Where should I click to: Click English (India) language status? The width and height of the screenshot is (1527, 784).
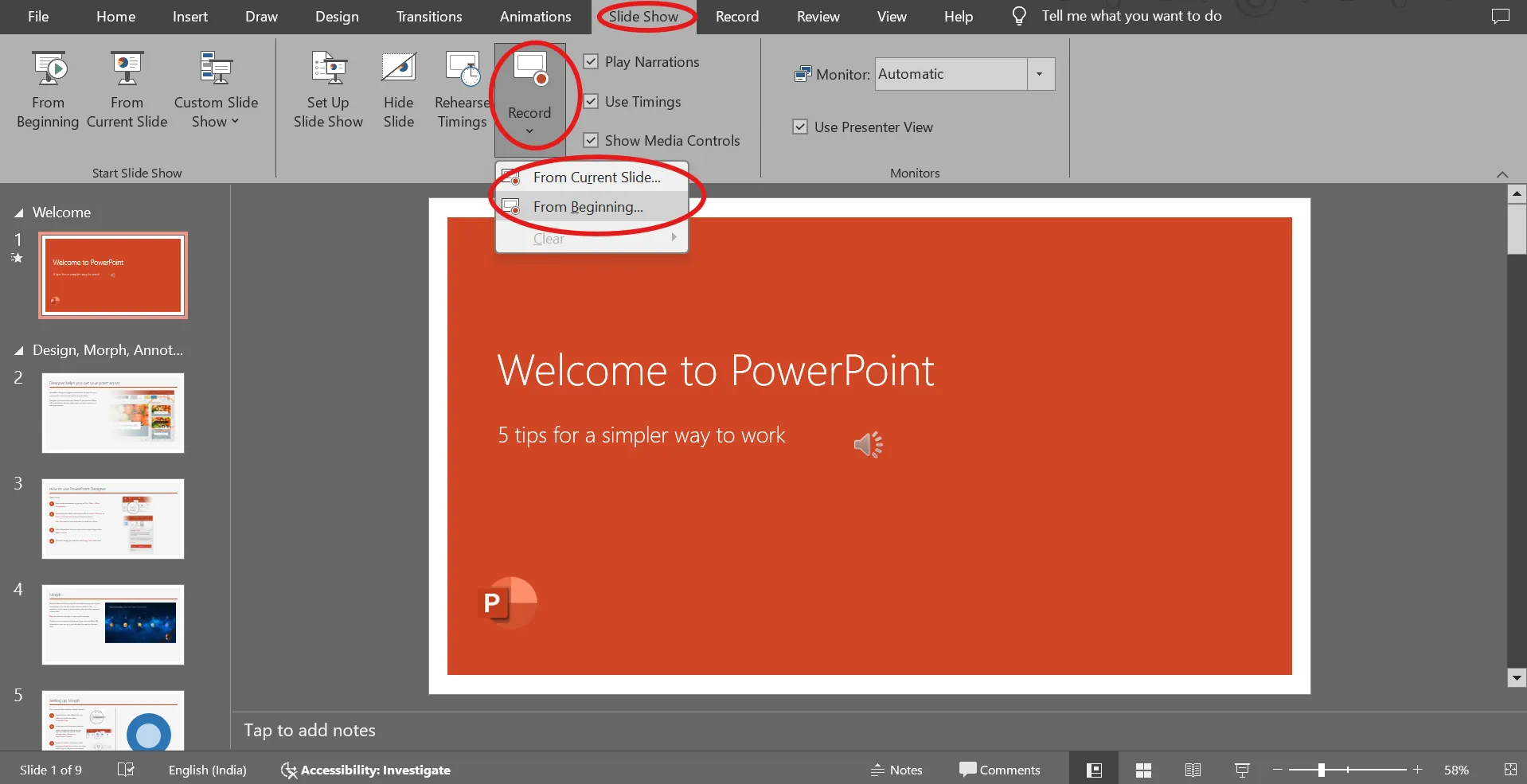click(x=208, y=770)
